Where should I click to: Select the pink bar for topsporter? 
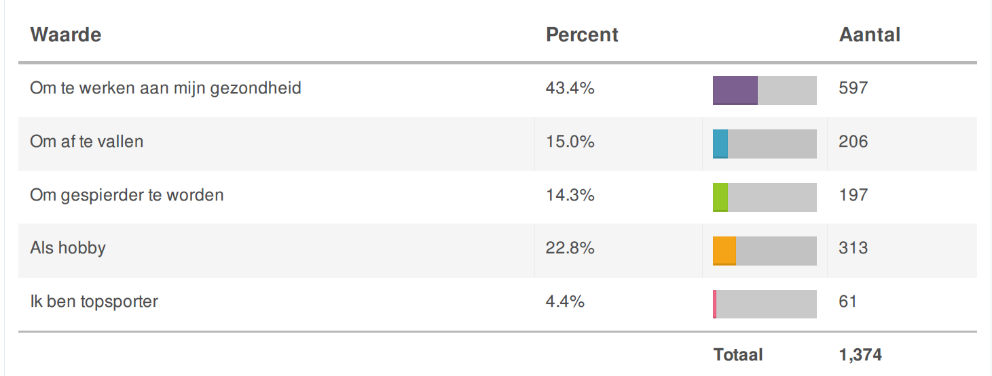click(x=714, y=304)
